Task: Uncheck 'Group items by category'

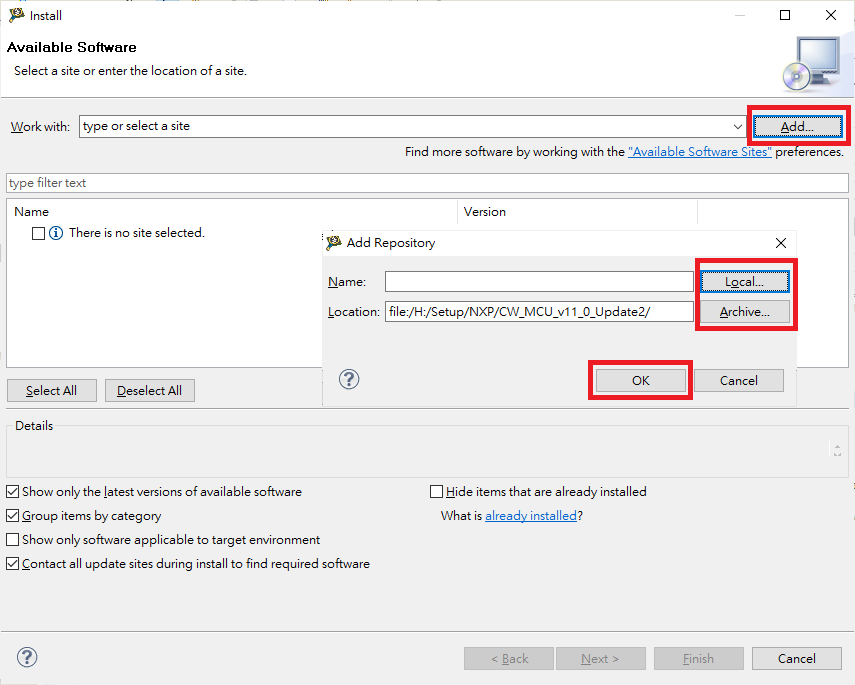Action: [12, 516]
